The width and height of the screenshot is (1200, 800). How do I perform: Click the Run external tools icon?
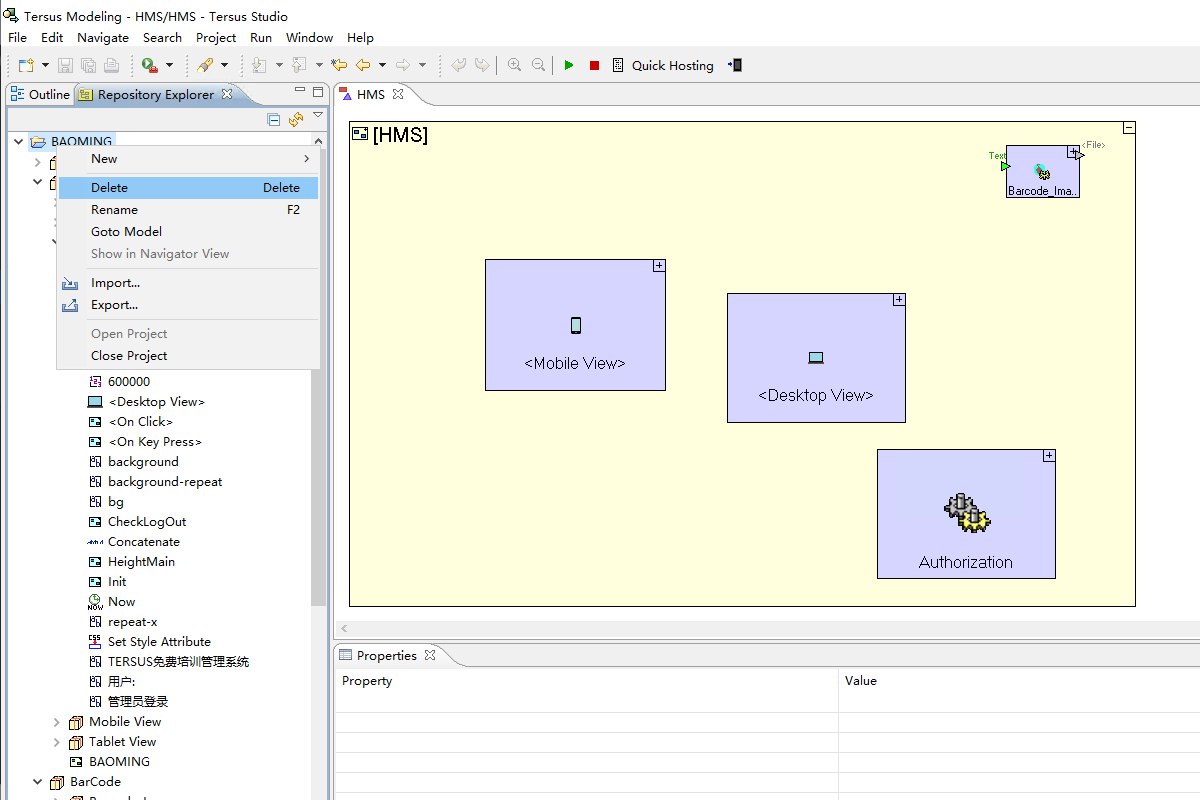(x=149, y=65)
